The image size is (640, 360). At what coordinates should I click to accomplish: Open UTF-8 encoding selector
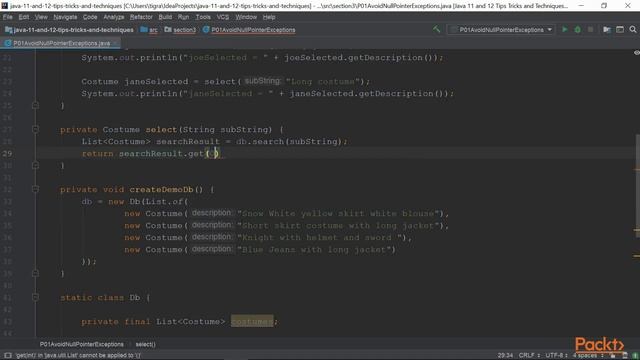[557, 356]
